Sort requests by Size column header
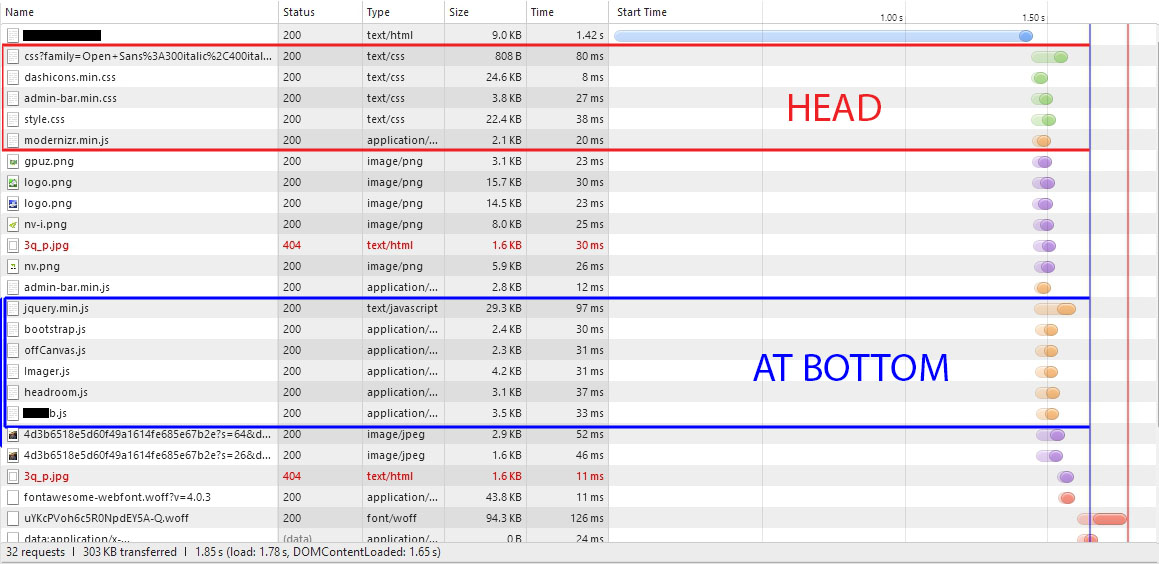Screen dimensions: 1159x564 coord(459,12)
